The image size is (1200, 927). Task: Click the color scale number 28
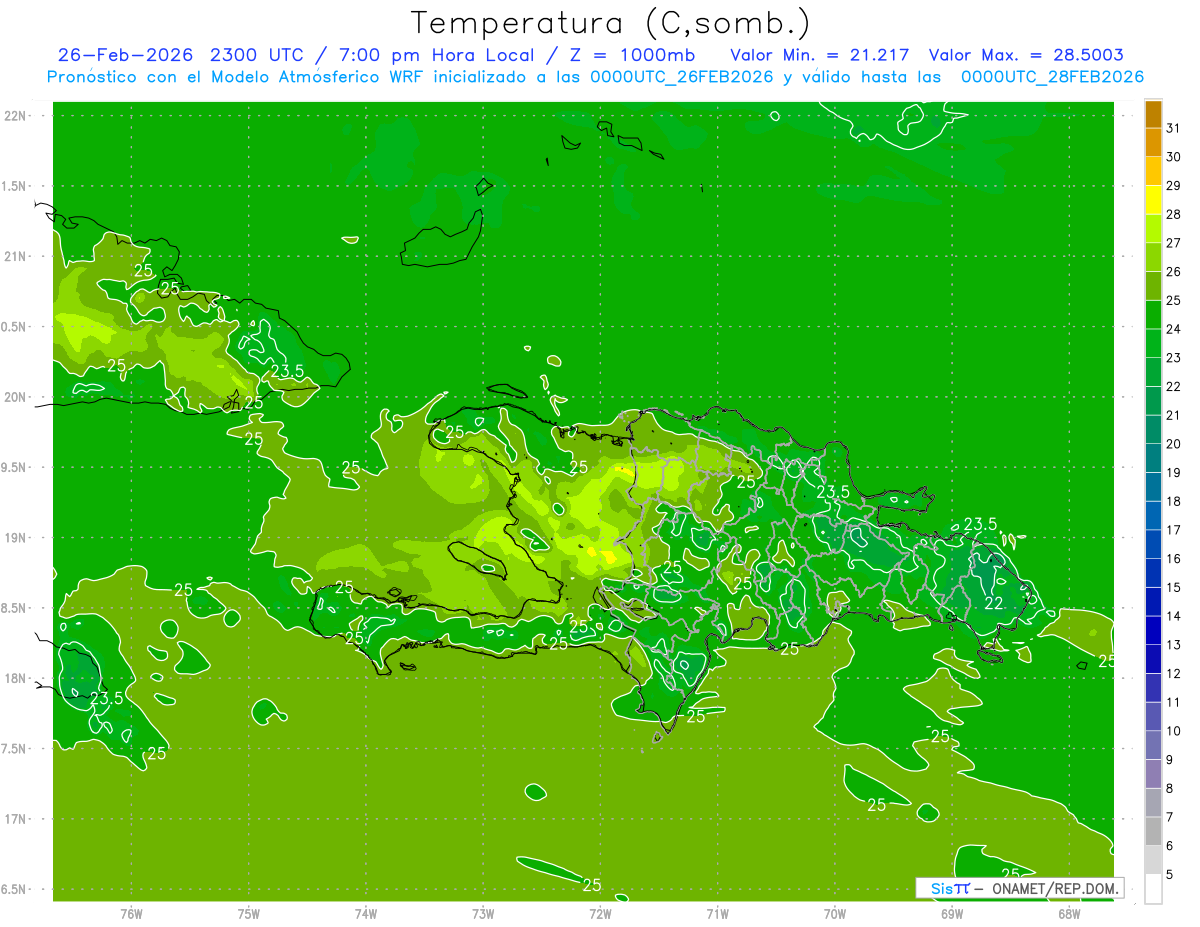click(1173, 215)
